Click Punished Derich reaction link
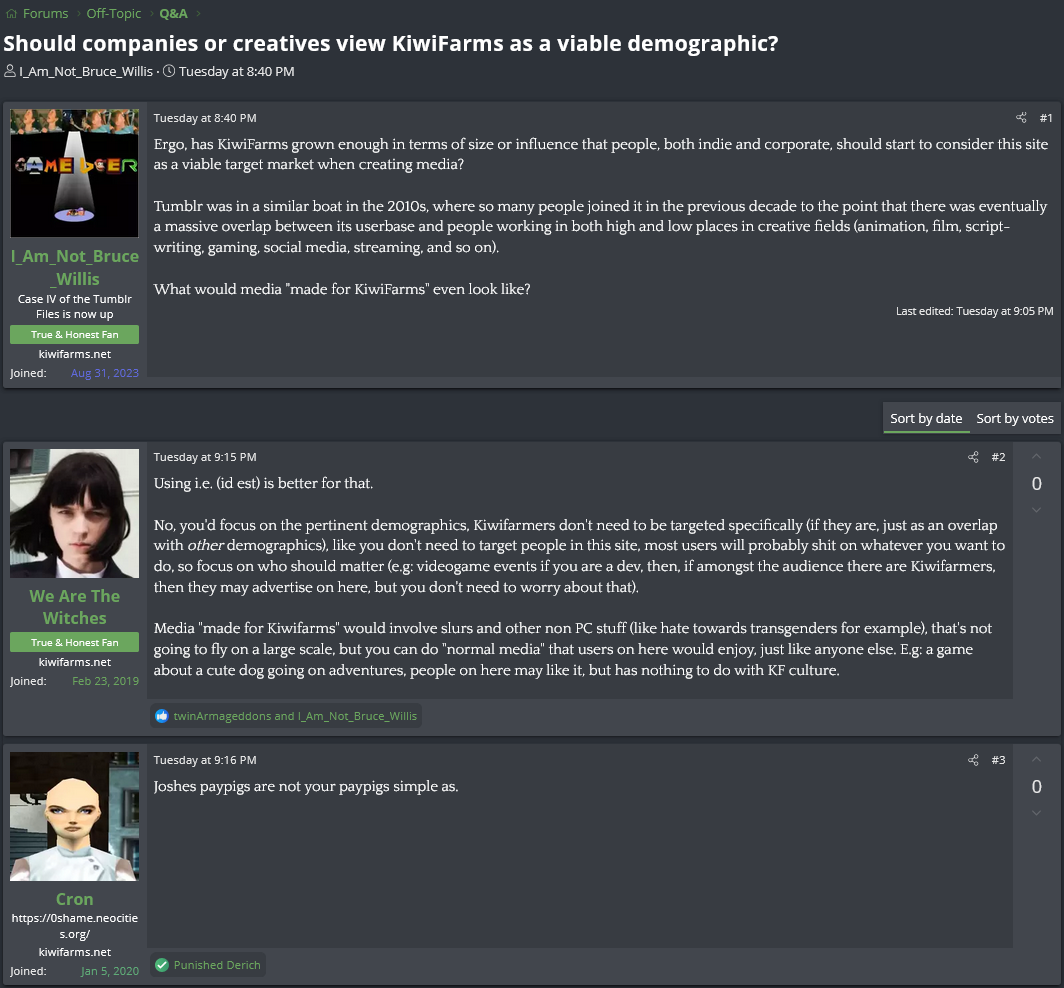 pos(216,965)
